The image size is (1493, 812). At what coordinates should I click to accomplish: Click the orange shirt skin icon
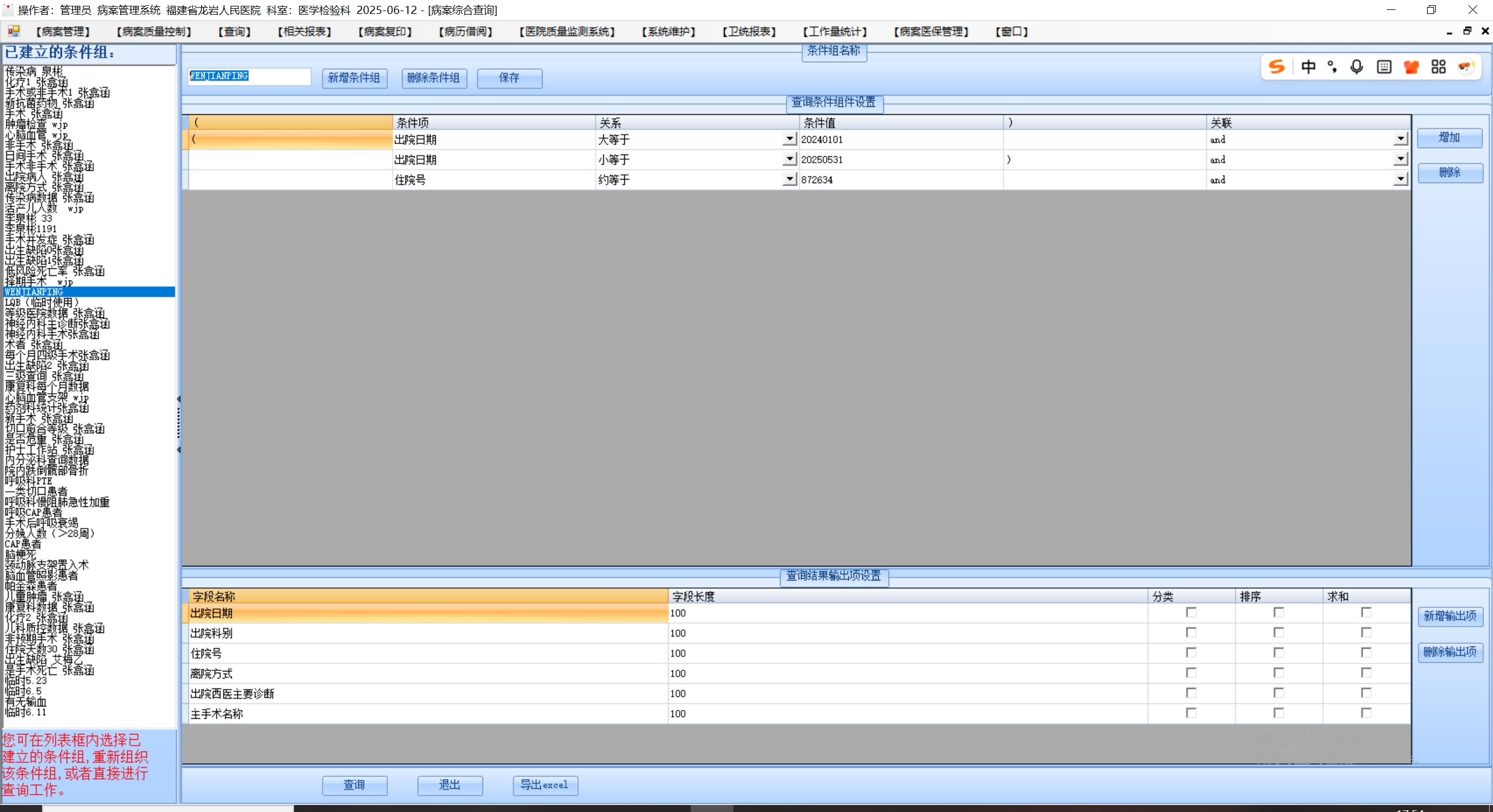pyautogui.click(x=1411, y=67)
